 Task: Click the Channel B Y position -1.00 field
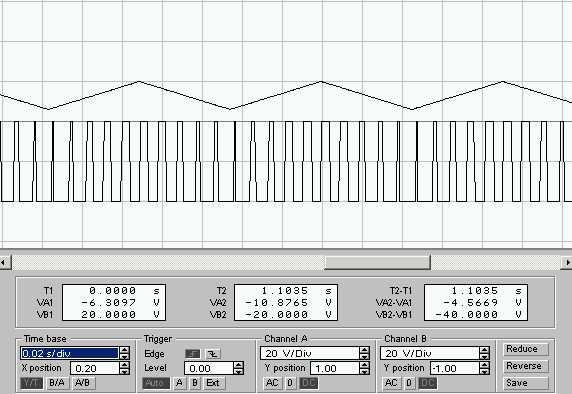[455, 368]
